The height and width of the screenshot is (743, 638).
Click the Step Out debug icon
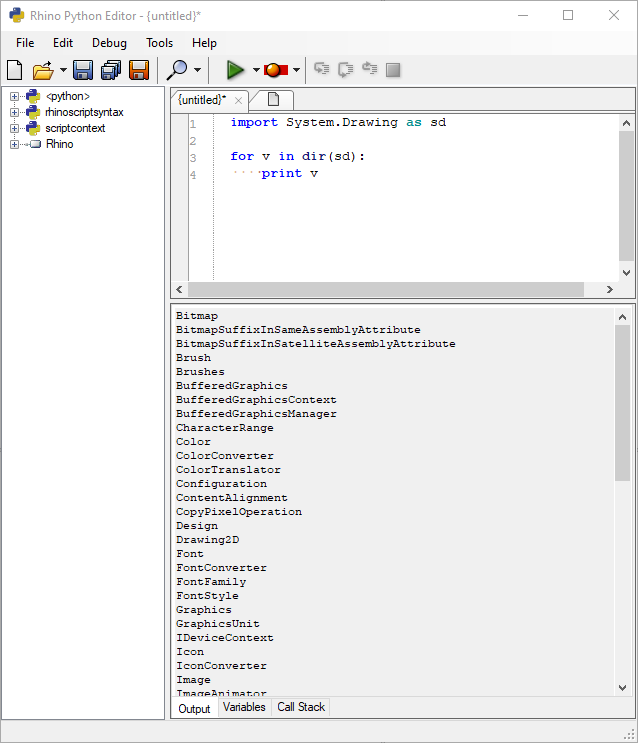click(x=369, y=69)
